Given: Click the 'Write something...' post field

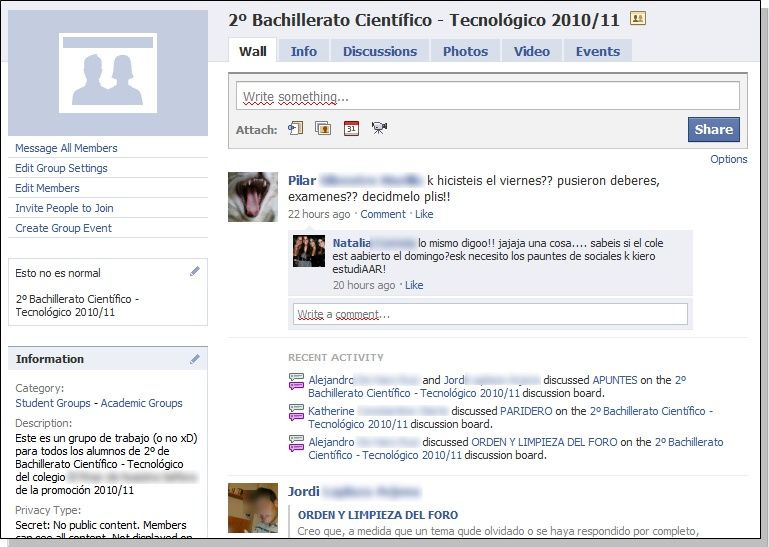Looking at the screenshot, I should click(x=488, y=96).
